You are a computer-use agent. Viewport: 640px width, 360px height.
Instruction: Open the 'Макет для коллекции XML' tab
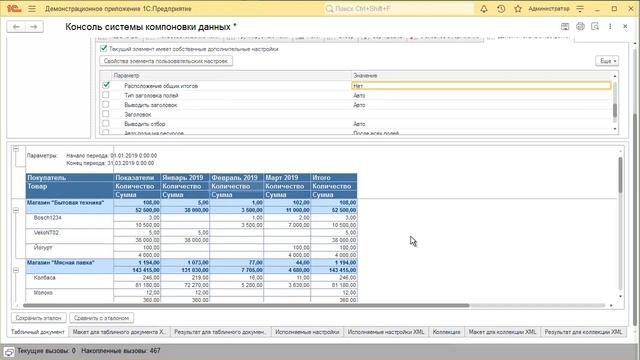point(502,332)
